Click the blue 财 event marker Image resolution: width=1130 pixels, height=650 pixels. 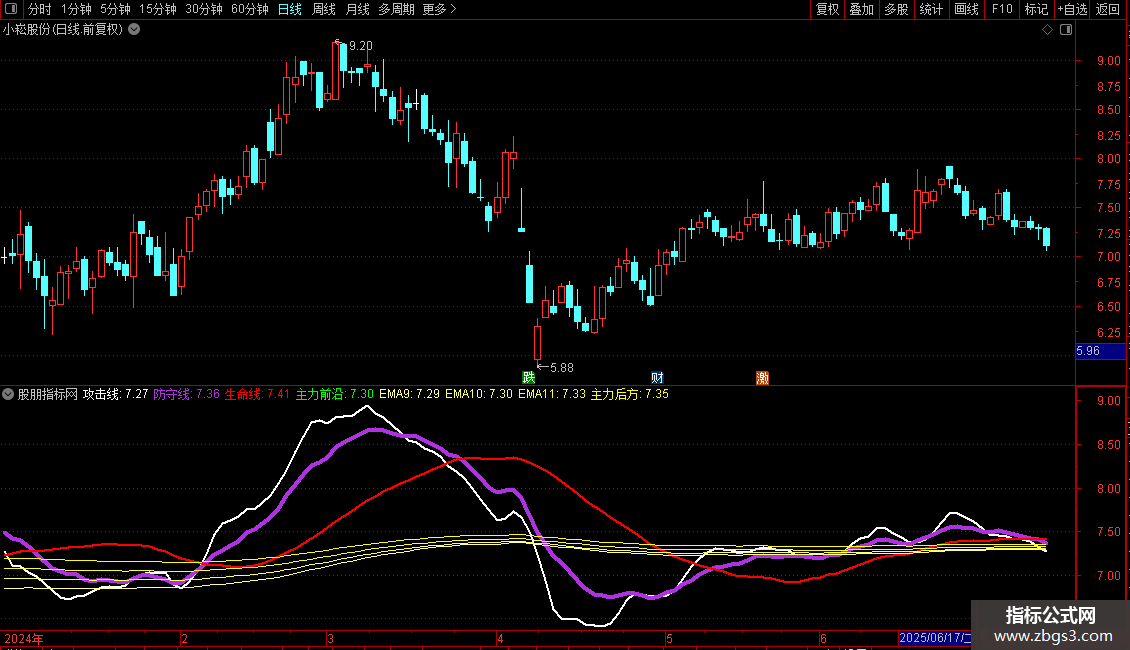pos(657,378)
